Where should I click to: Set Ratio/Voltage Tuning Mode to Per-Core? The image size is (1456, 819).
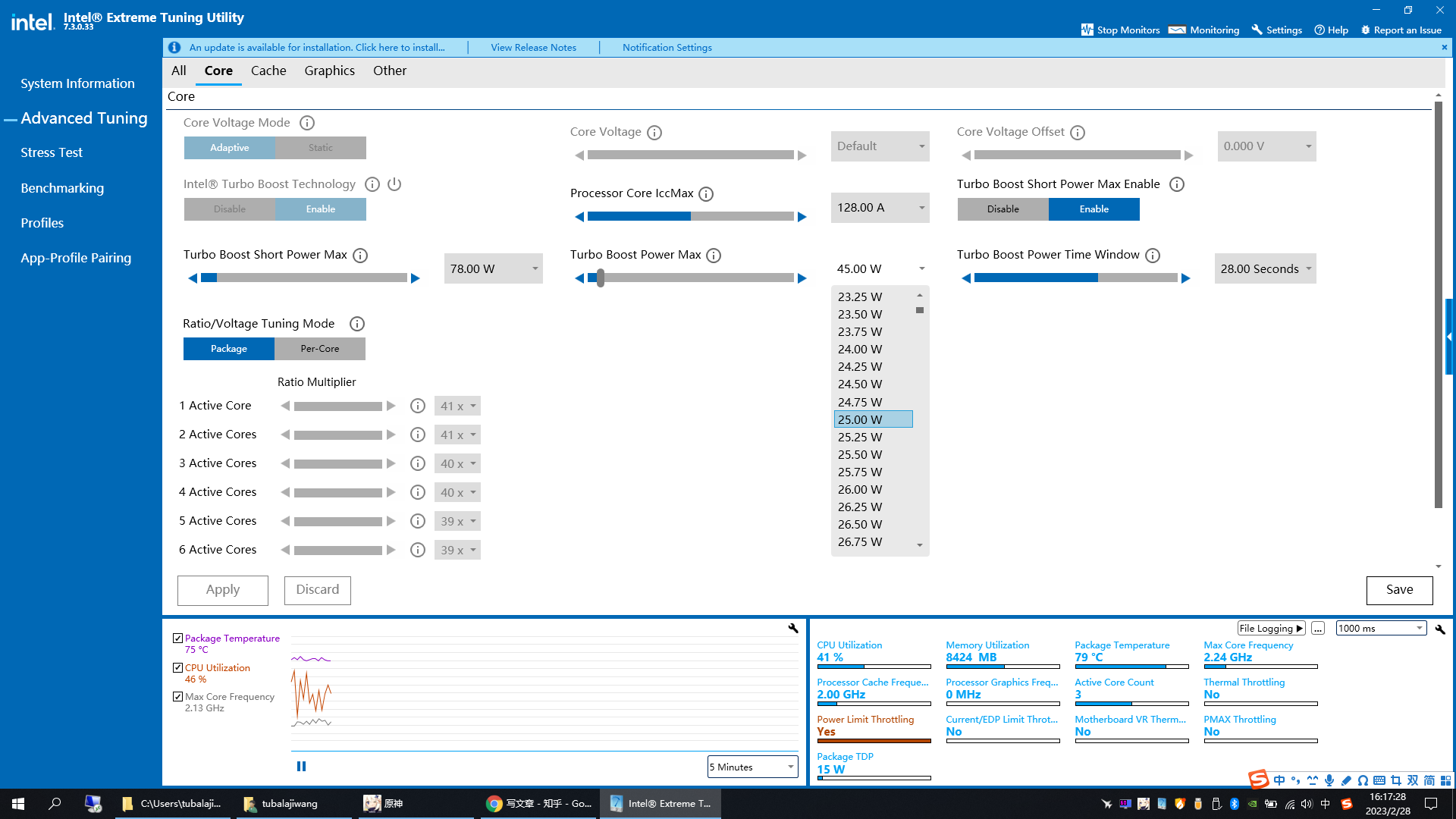pos(319,349)
